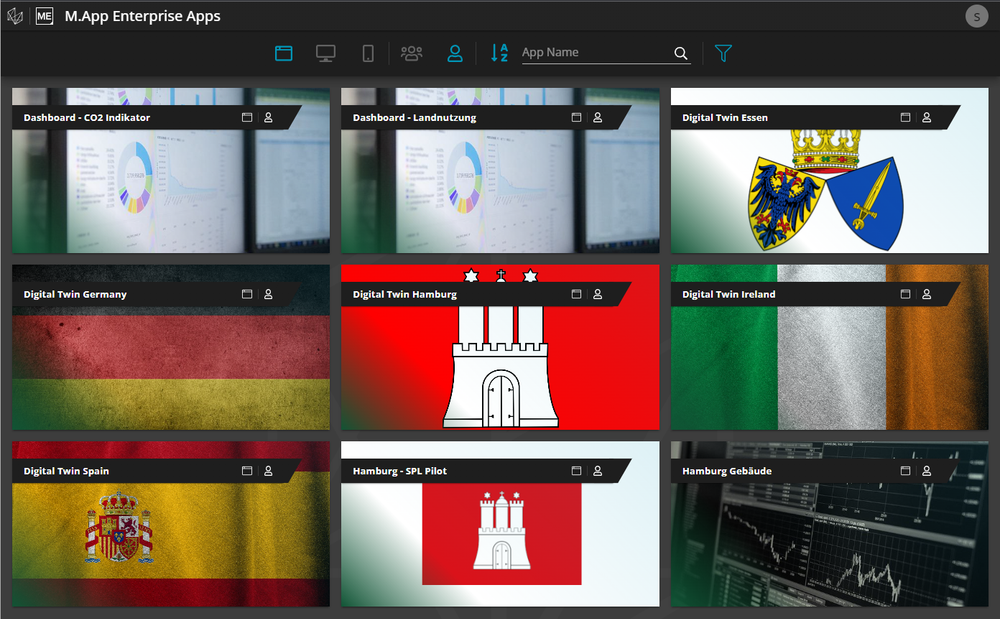This screenshot has width=1000, height=619.
Task: Click user icon on Digital Twin Hamburg
Action: 598,294
